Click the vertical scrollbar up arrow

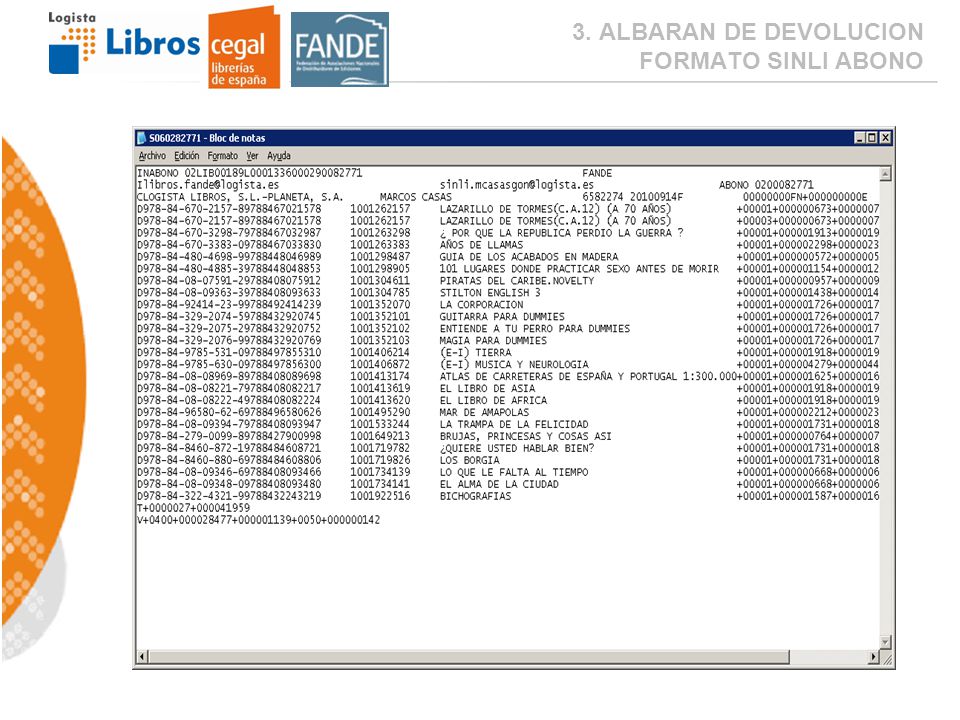tap(885, 174)
